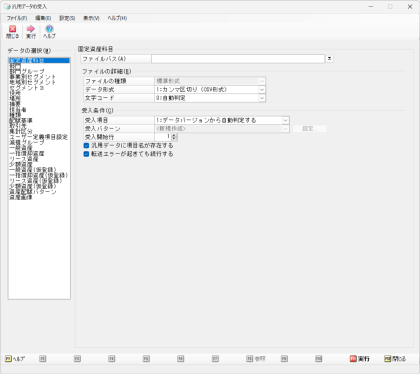Click the F1 ヘルプ function key button
The height and width of the screenshot is (374, 420).
click(15, 359)
